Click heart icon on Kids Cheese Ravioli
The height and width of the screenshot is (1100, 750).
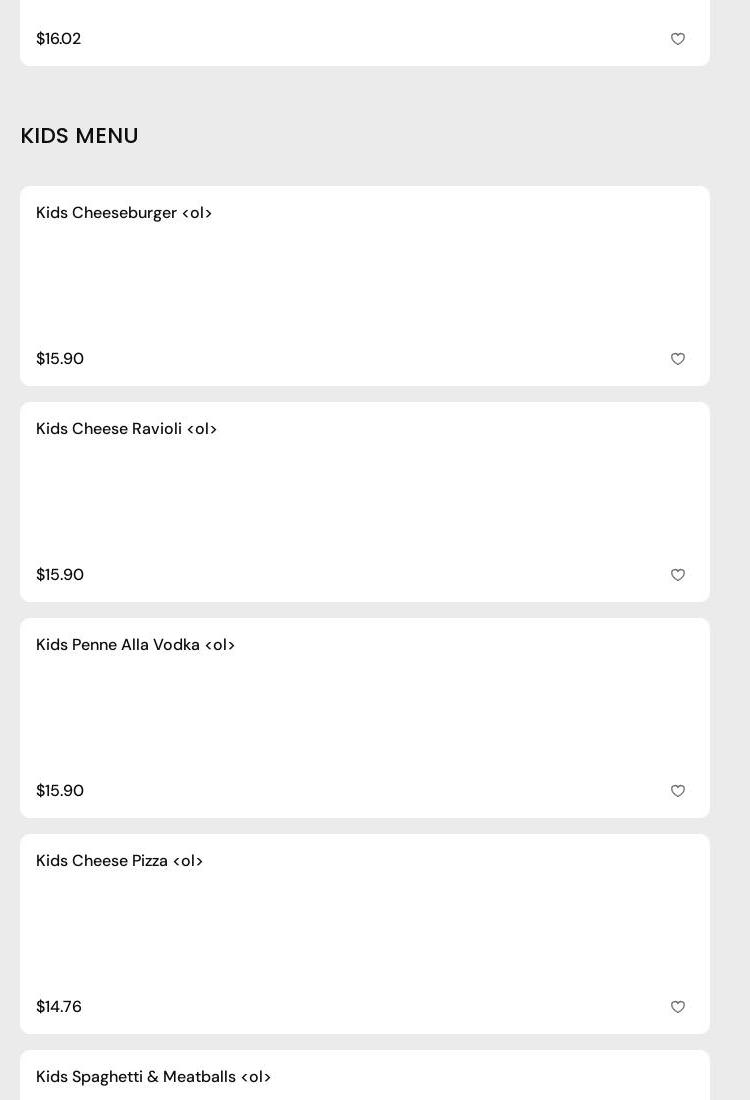[678, 575]
